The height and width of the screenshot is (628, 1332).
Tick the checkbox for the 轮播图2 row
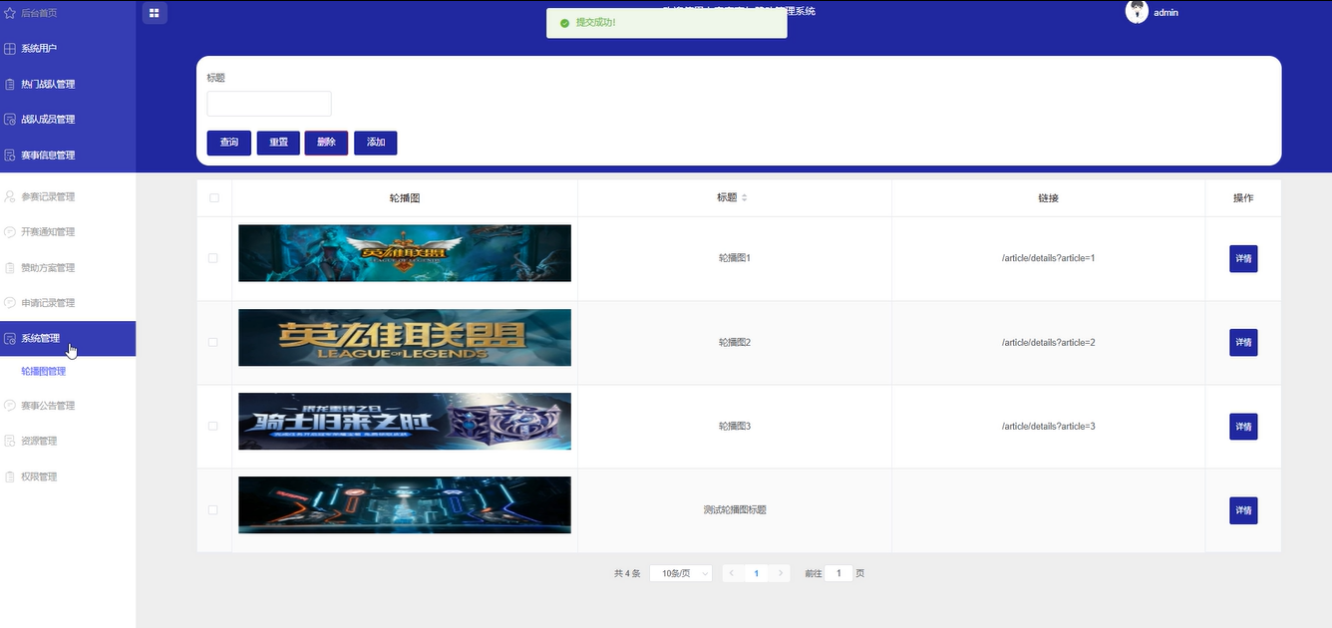pyautogui.click(x=213, y=342)
